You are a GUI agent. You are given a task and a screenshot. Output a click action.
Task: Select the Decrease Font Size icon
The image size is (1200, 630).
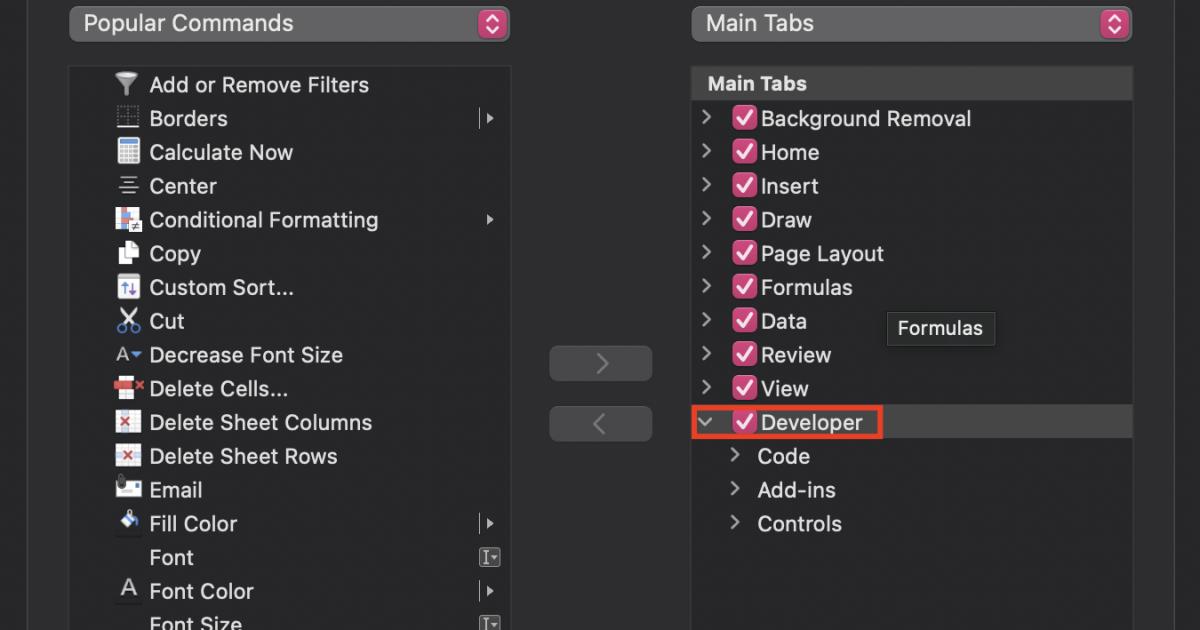[127, 355]
